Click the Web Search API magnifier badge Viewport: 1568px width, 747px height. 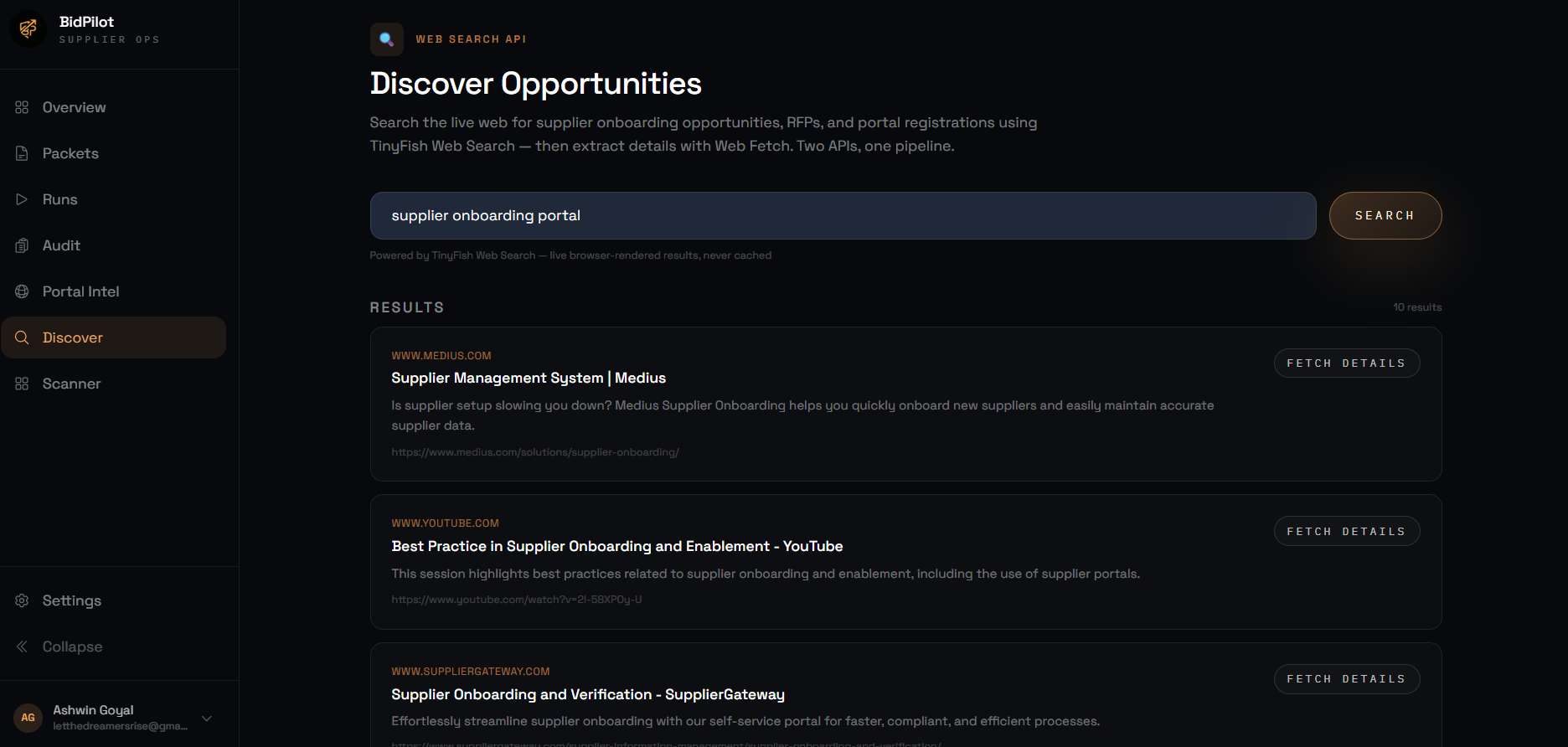tap(386, 39)
